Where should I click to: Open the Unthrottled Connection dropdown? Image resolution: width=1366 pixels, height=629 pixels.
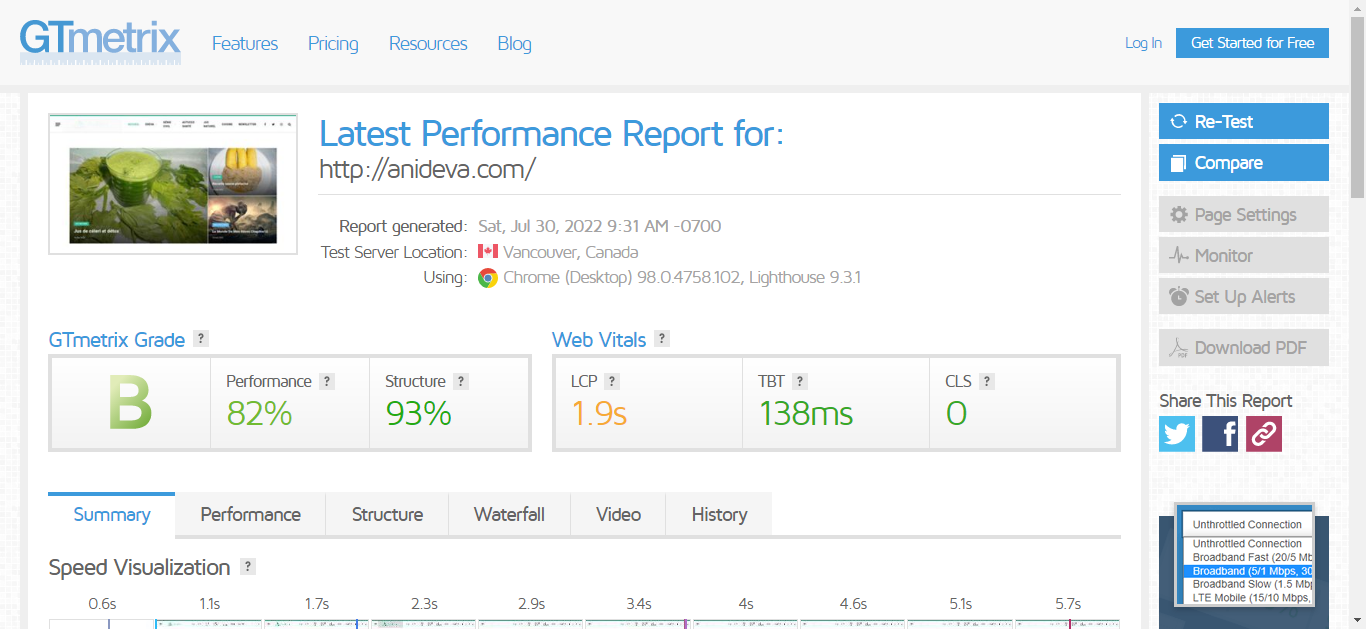1247,524
